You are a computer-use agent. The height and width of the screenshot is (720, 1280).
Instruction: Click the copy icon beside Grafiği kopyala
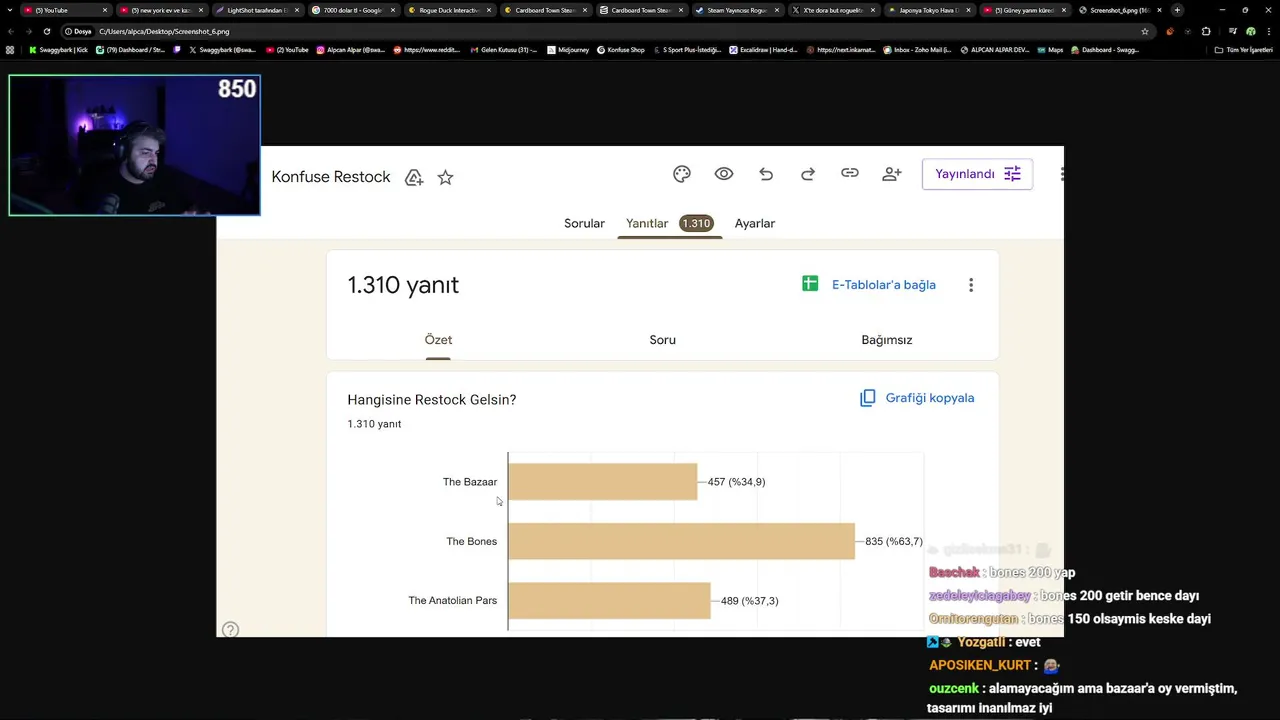[x=868, y=398]
